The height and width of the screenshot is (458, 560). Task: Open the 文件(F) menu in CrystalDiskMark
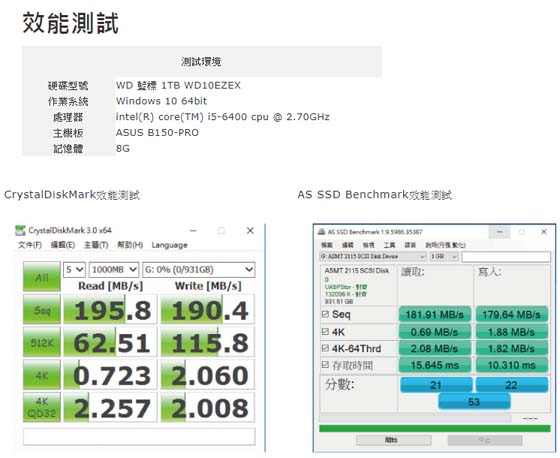30,245
